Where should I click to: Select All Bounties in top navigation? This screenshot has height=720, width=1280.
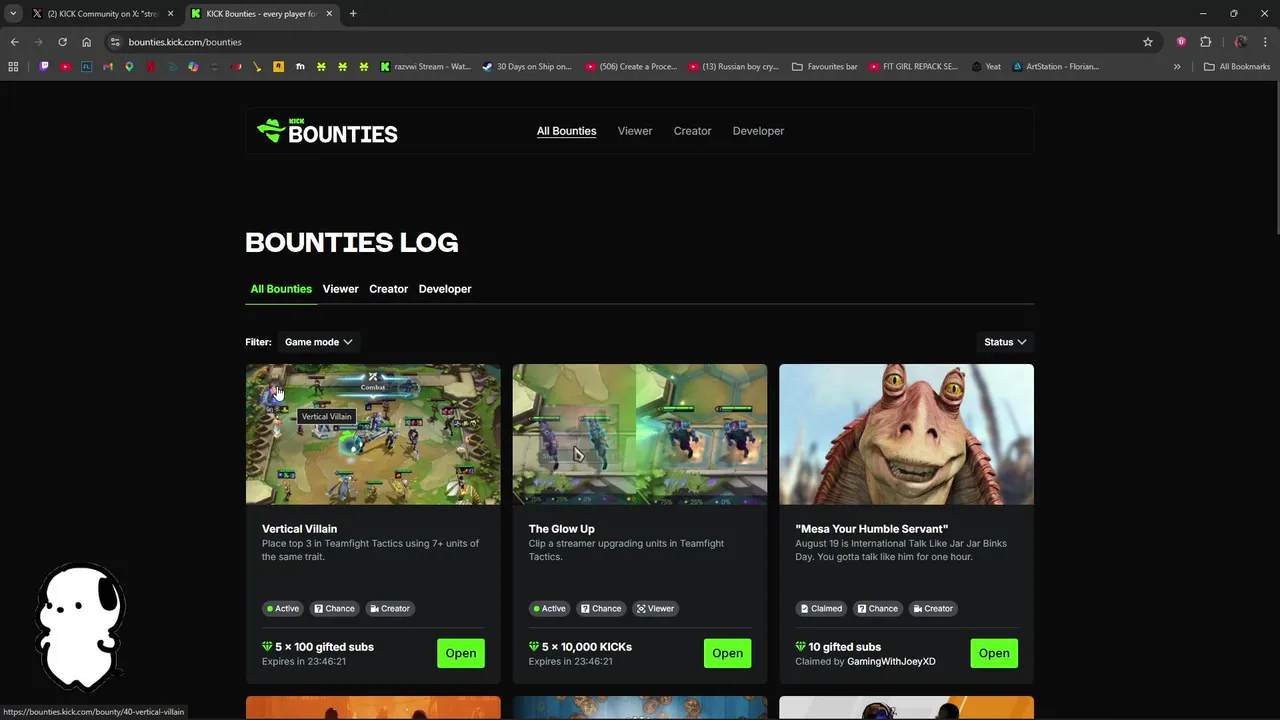point(566,131)
